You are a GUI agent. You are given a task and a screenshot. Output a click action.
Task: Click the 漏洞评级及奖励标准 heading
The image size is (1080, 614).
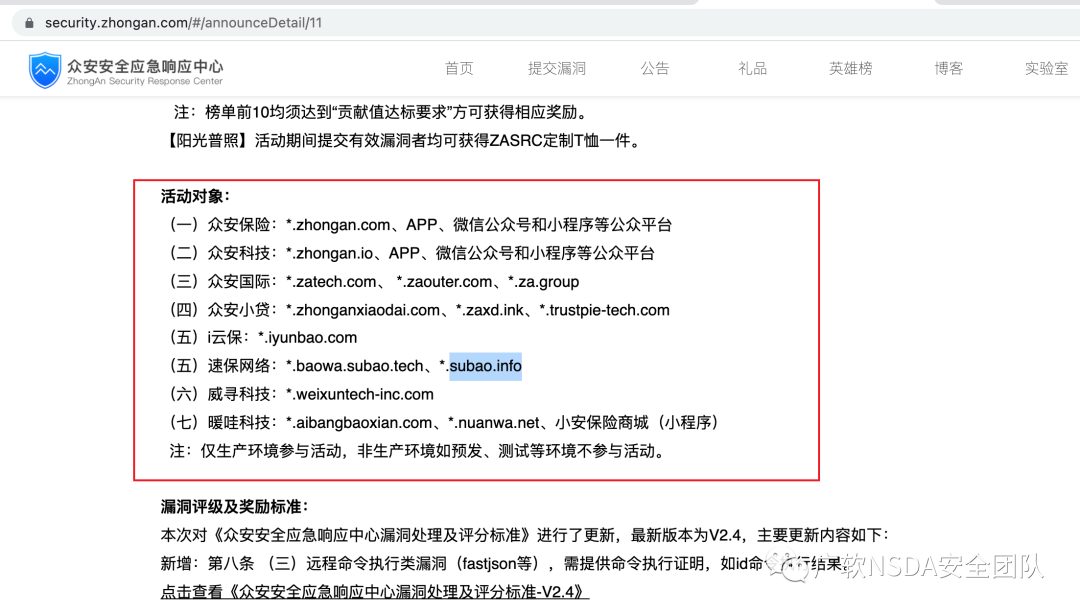coord(234,507)
